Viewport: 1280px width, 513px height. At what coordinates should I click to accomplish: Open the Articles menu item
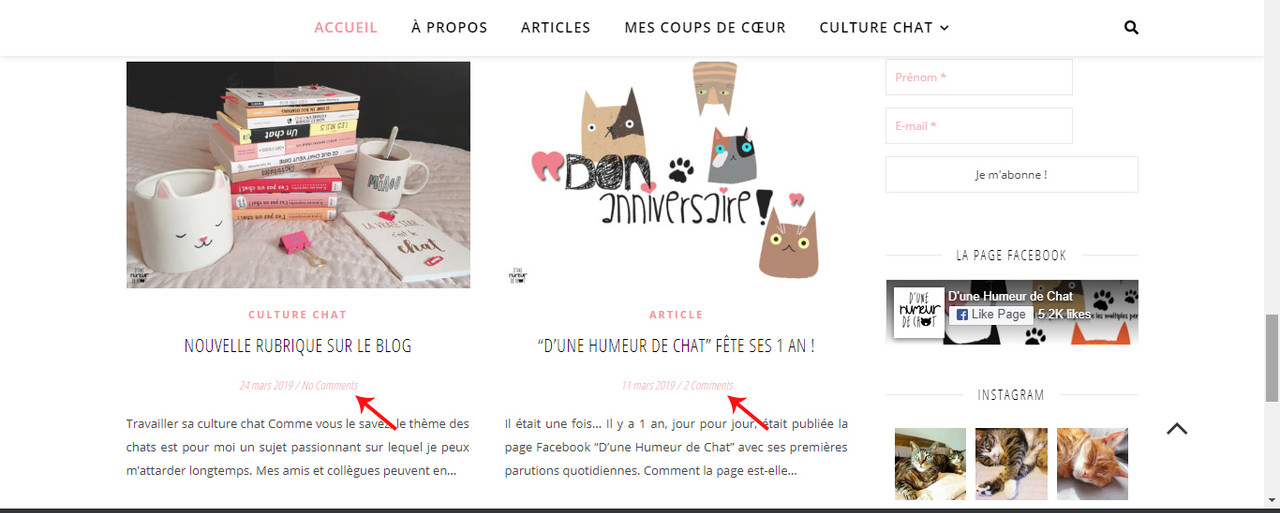coord(556,28)
